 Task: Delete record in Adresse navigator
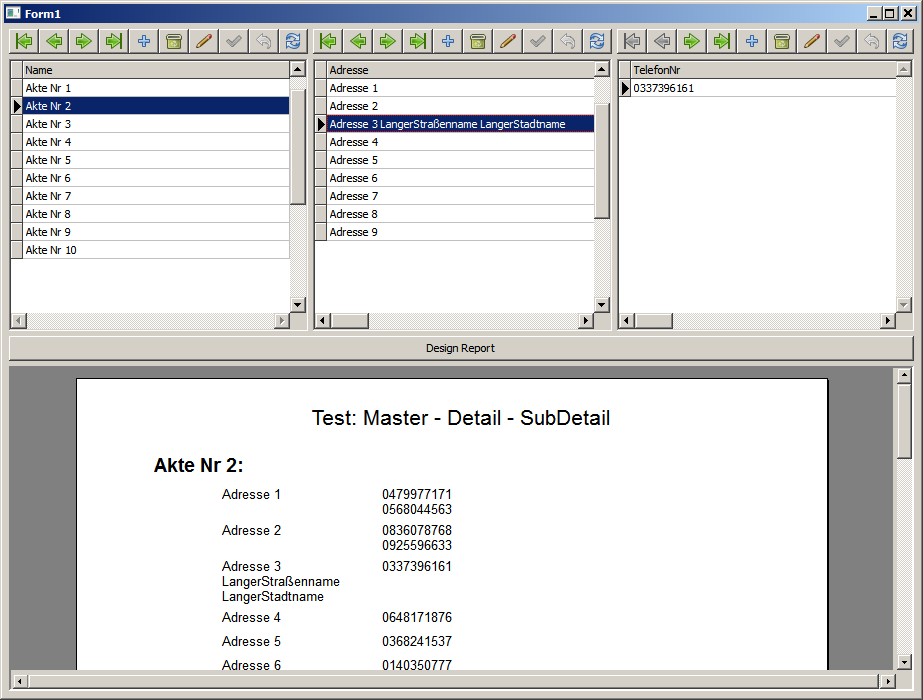(478, 41)
